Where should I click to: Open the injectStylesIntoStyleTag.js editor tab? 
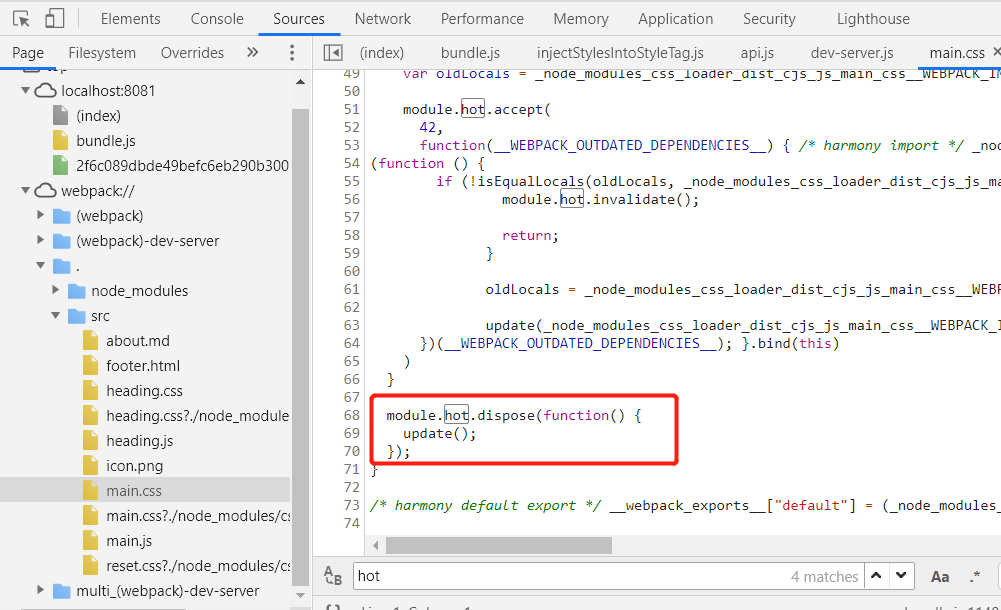pos(620,52)
